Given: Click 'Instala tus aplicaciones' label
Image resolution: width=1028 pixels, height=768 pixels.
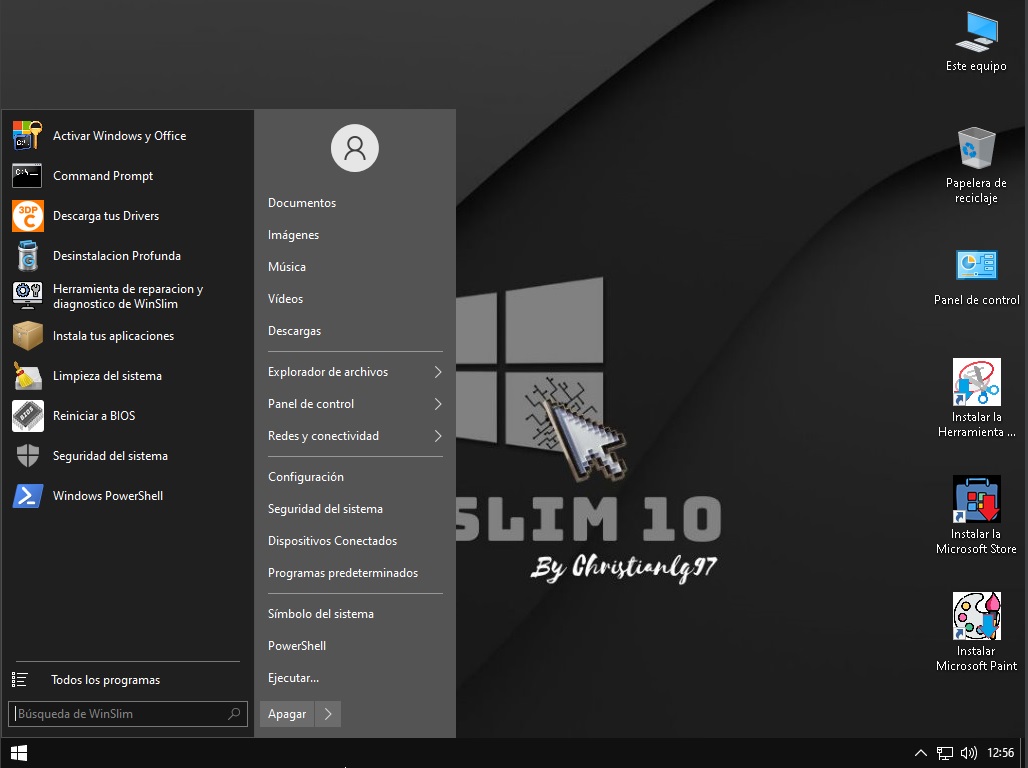Looking at the screenshot, I should coord(113,336).
